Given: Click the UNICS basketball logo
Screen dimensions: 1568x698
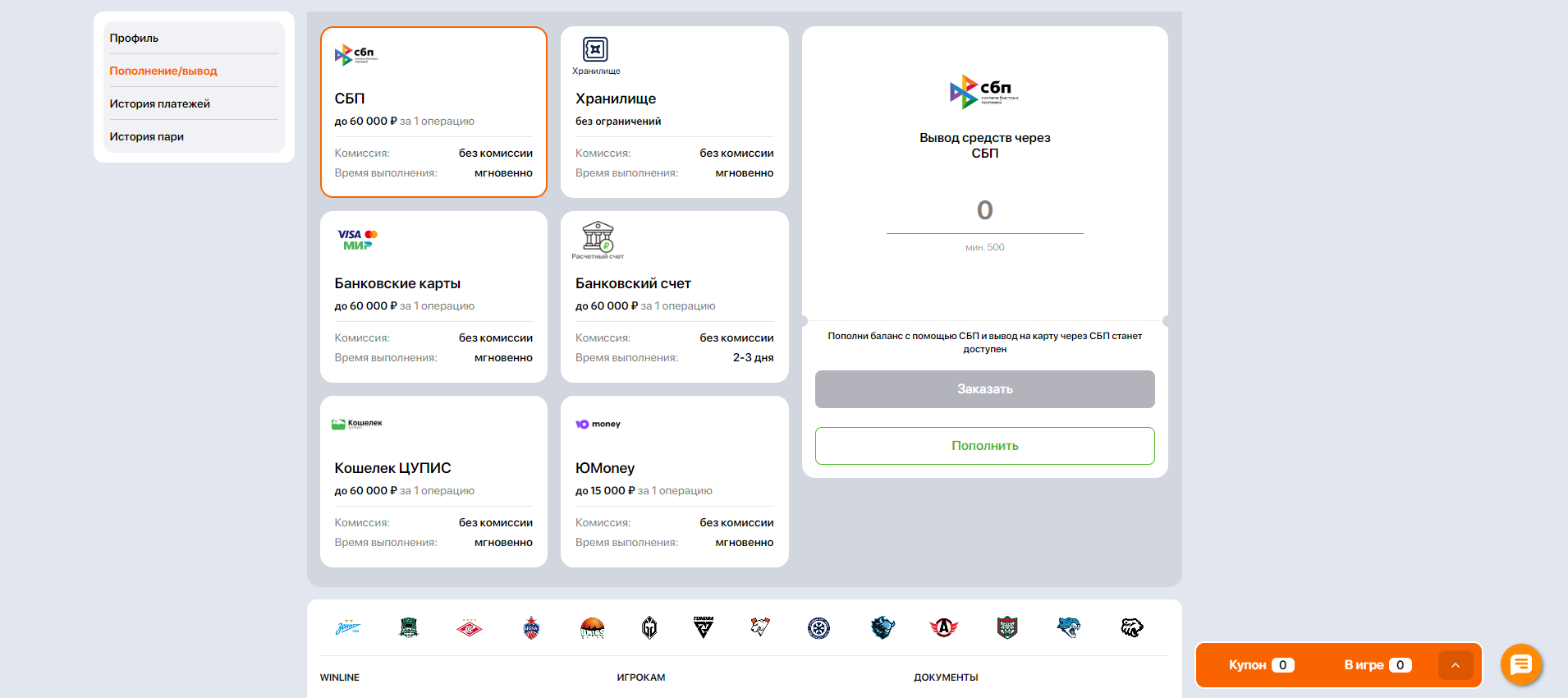Looking at the screenshot, I should pos(592,628).
